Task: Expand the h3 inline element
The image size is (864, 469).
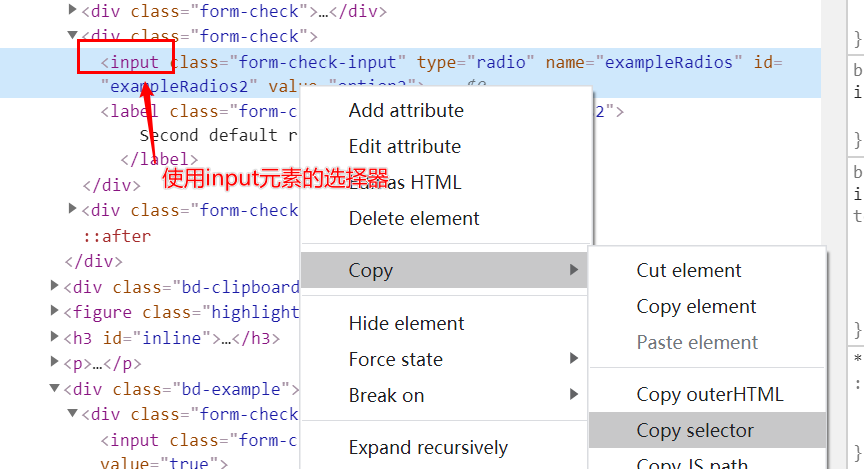Action: [x=54, y=336]
